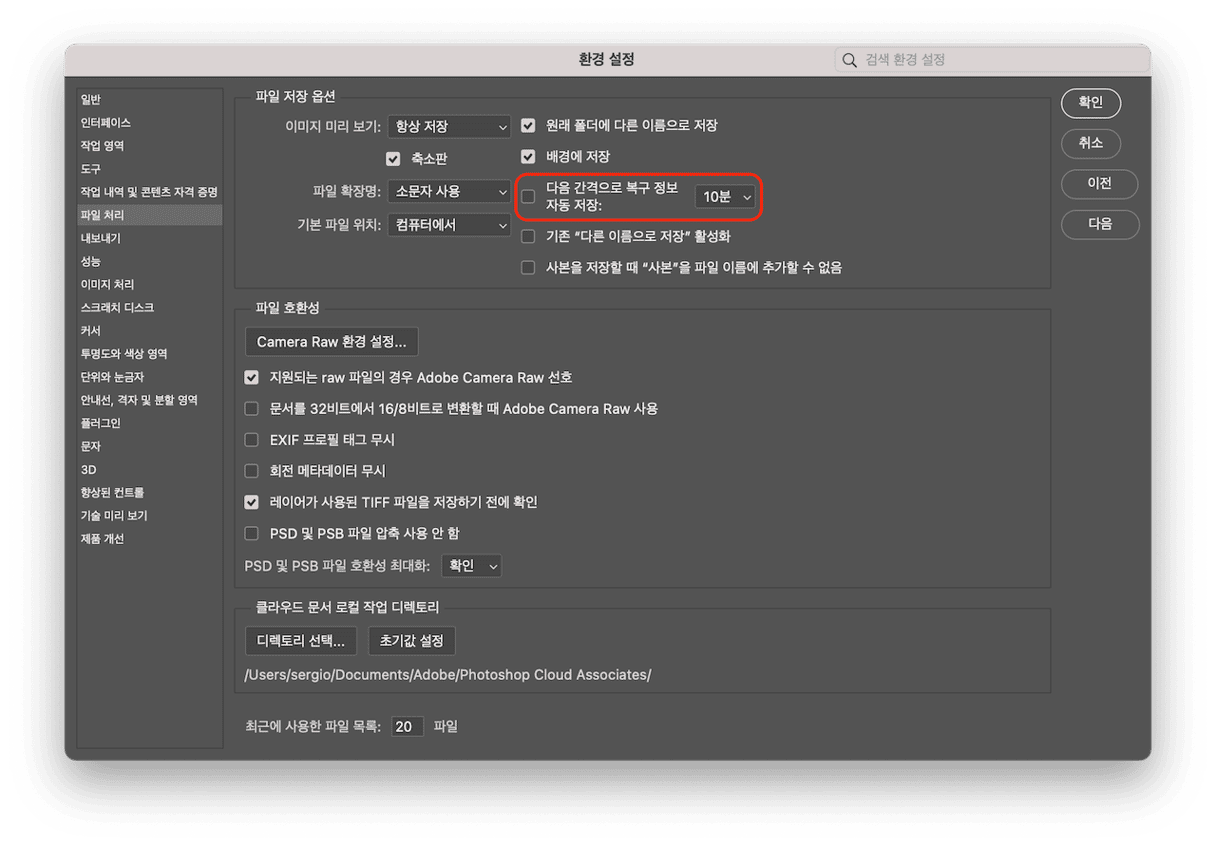Screen dimensions: 1216x846
Task: Click the 확인 button
Action: coord(1090,103)
